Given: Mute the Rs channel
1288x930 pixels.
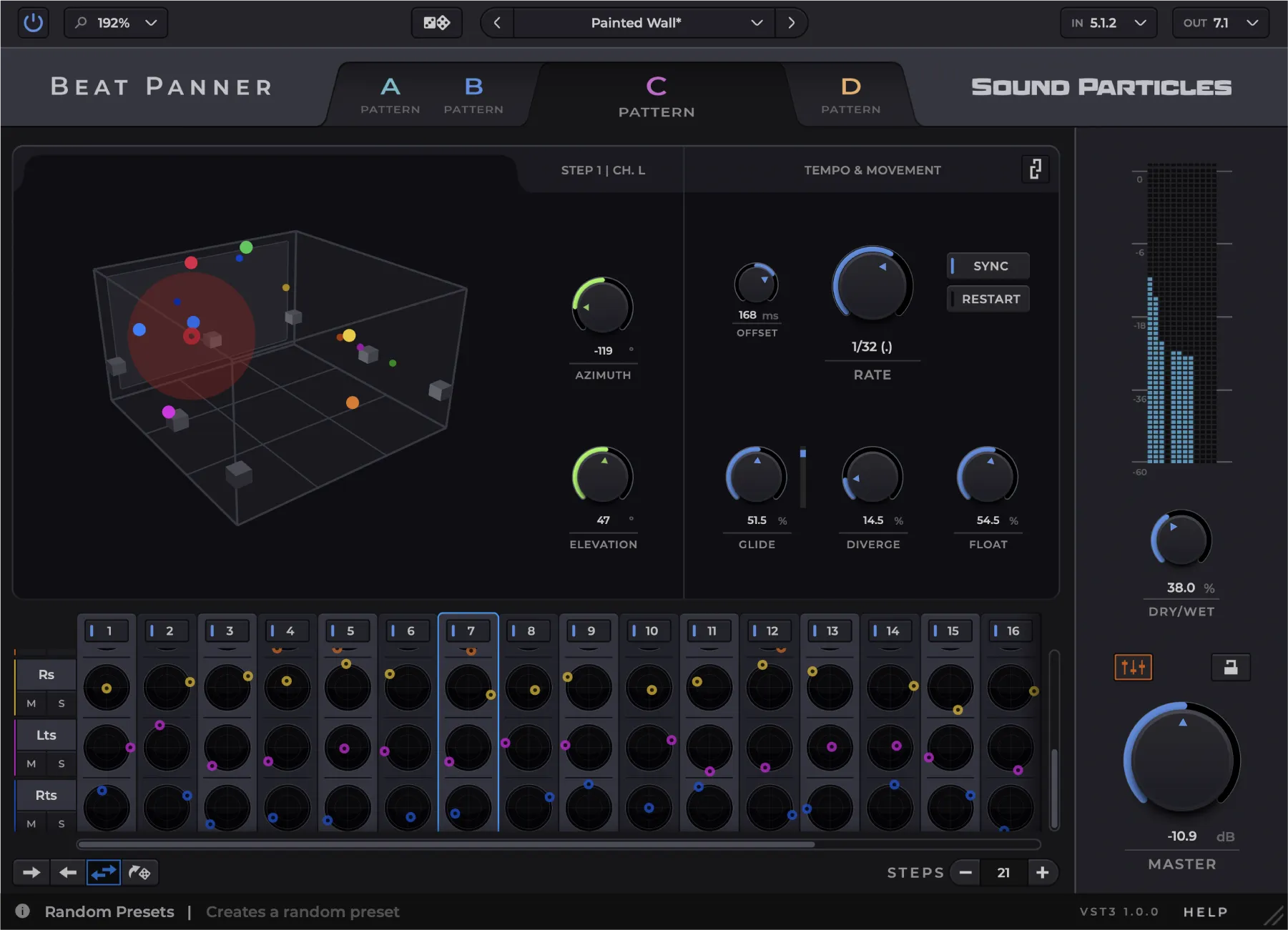Looking at the screenshot, I should pyautogui.click(x=31, y=703).
